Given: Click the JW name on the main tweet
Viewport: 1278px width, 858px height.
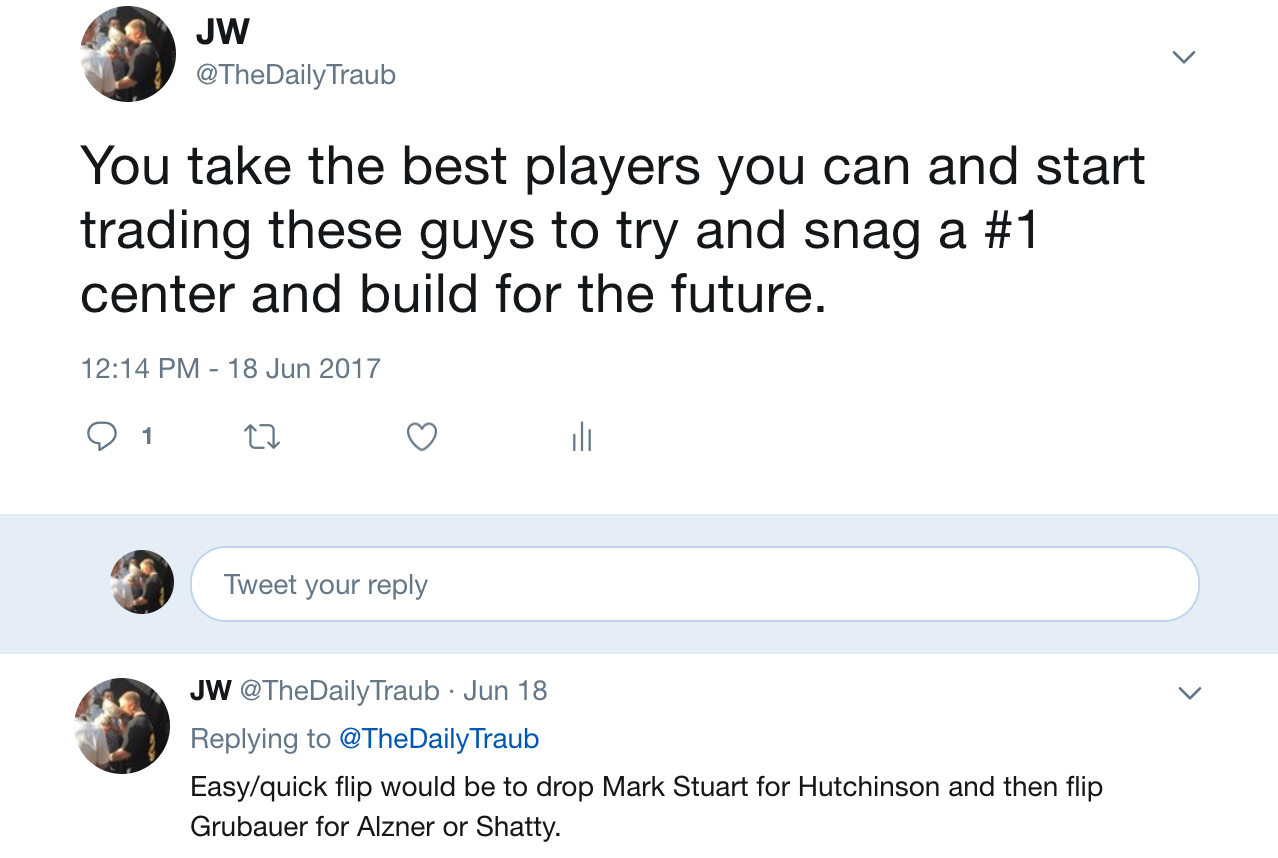Looking at the screenshot, I should pyautogui.click(x=222, y=32).
